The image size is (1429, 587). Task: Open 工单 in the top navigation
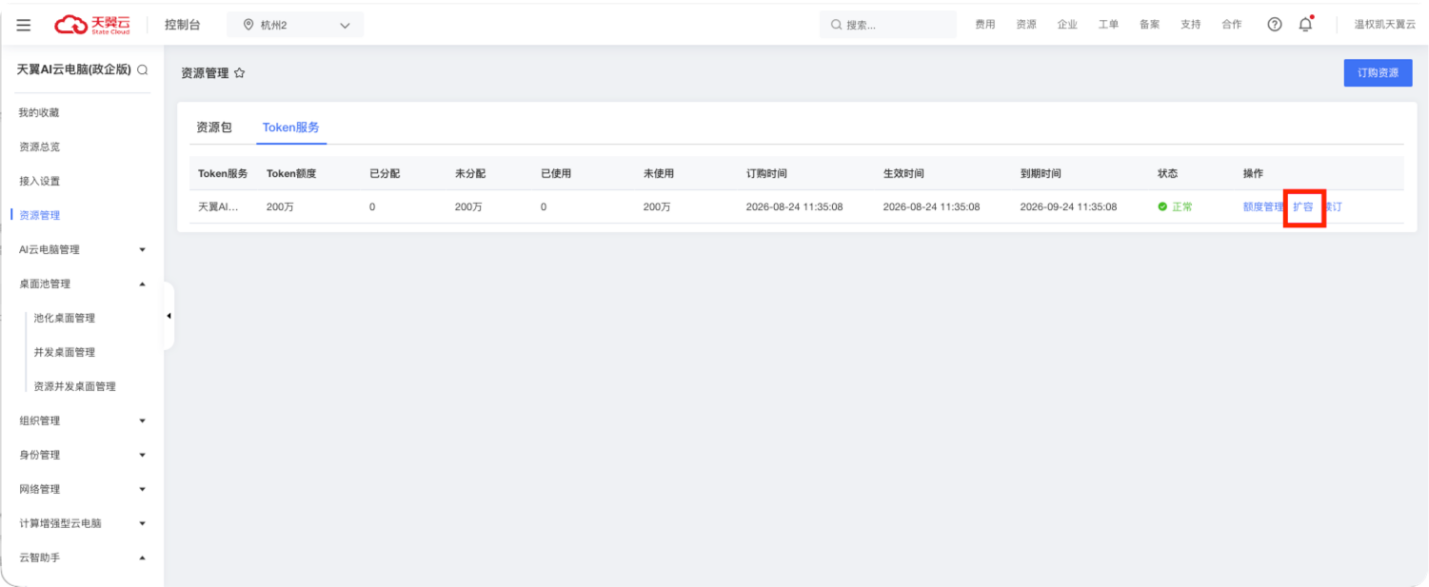pyautogui.click(x=1108, y=25)
